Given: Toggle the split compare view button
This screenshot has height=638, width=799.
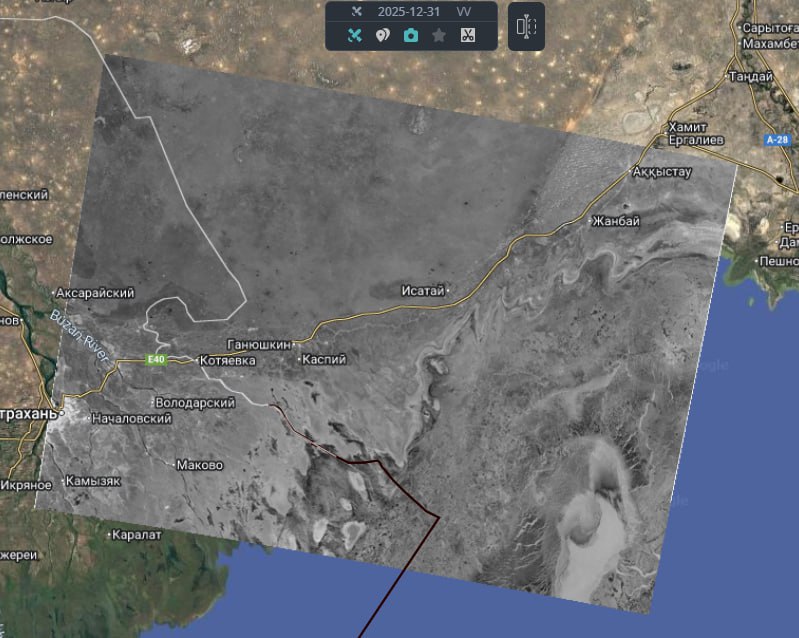Looking at the screenshot, I should click(x=526, y=27).
